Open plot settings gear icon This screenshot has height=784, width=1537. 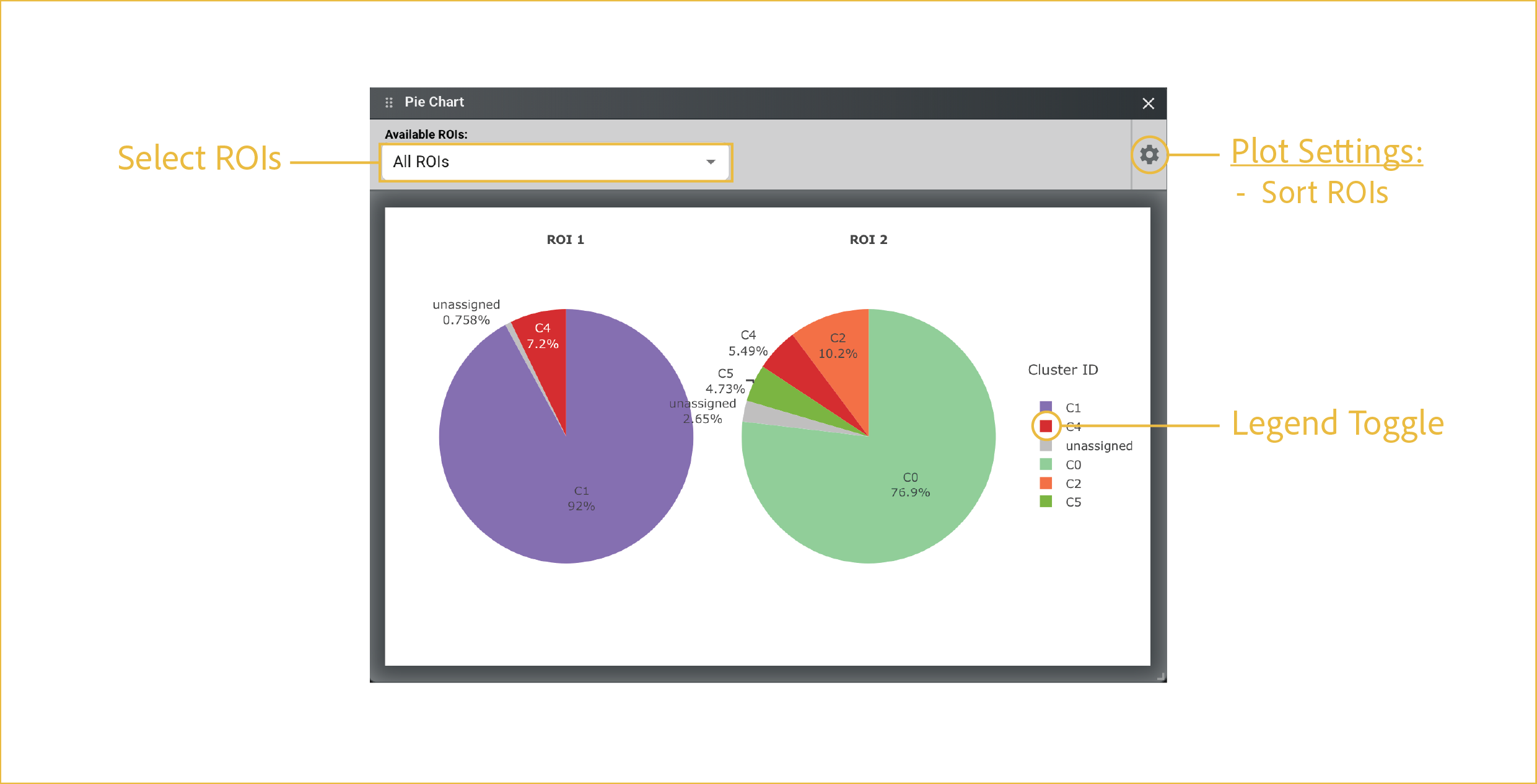click(x=1149, y=154)
